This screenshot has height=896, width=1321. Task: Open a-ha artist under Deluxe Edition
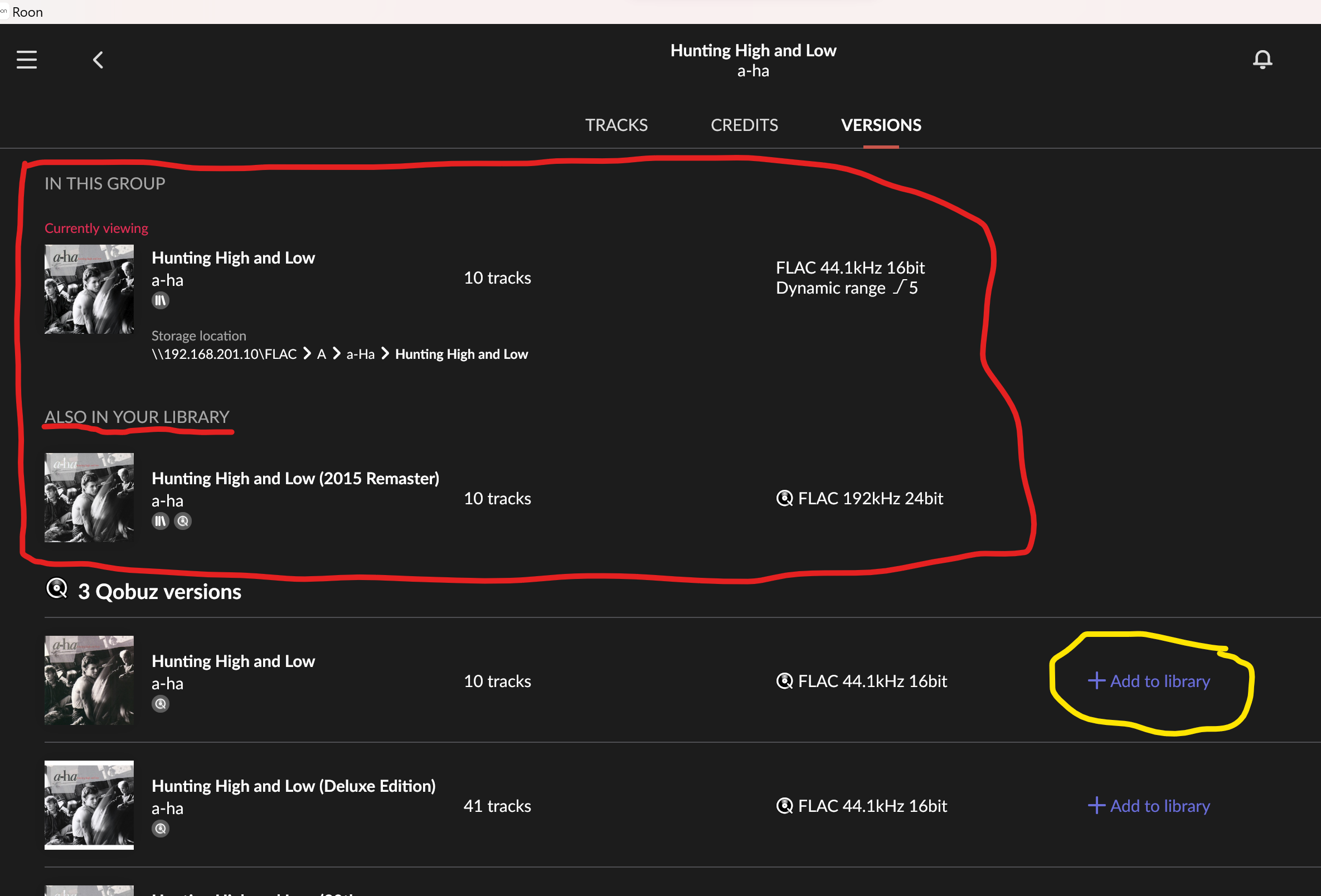[168, 809]
